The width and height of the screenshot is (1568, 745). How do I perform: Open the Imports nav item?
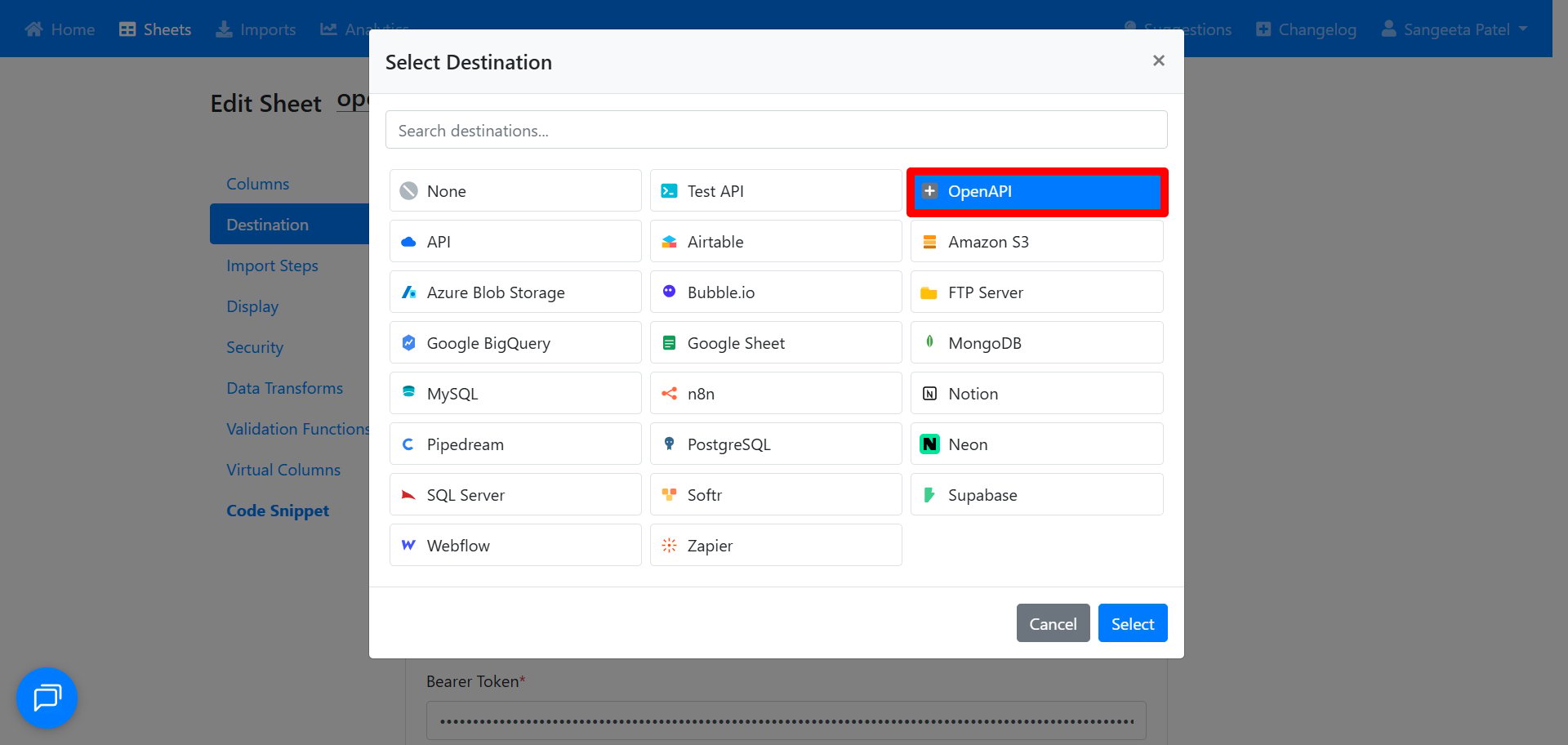(256, 29)
